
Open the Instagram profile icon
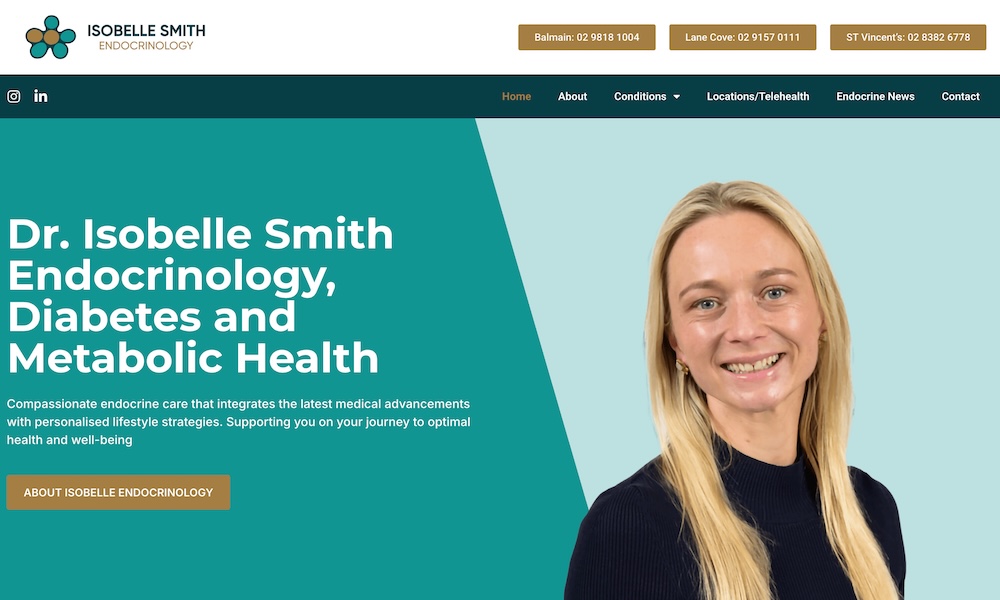click(x=13, y=96)
